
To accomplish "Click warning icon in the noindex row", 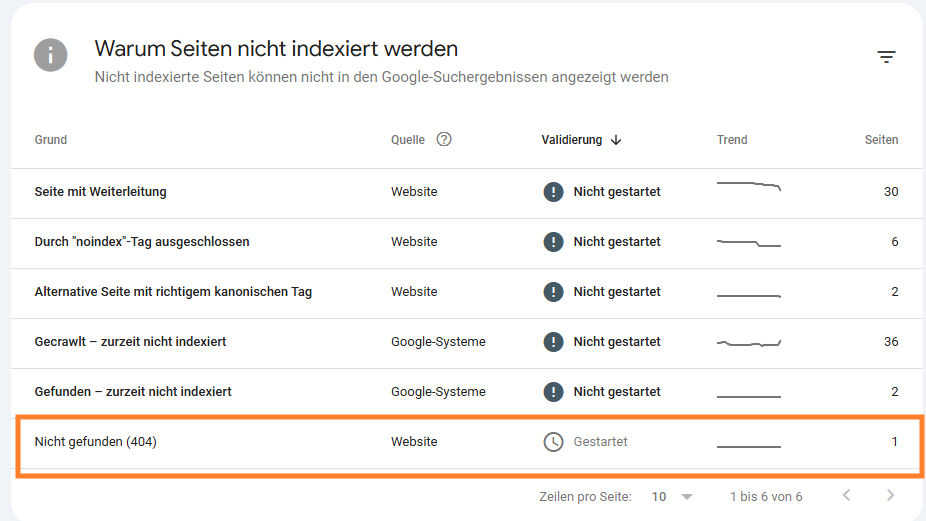I will click(x=553, y=242).
